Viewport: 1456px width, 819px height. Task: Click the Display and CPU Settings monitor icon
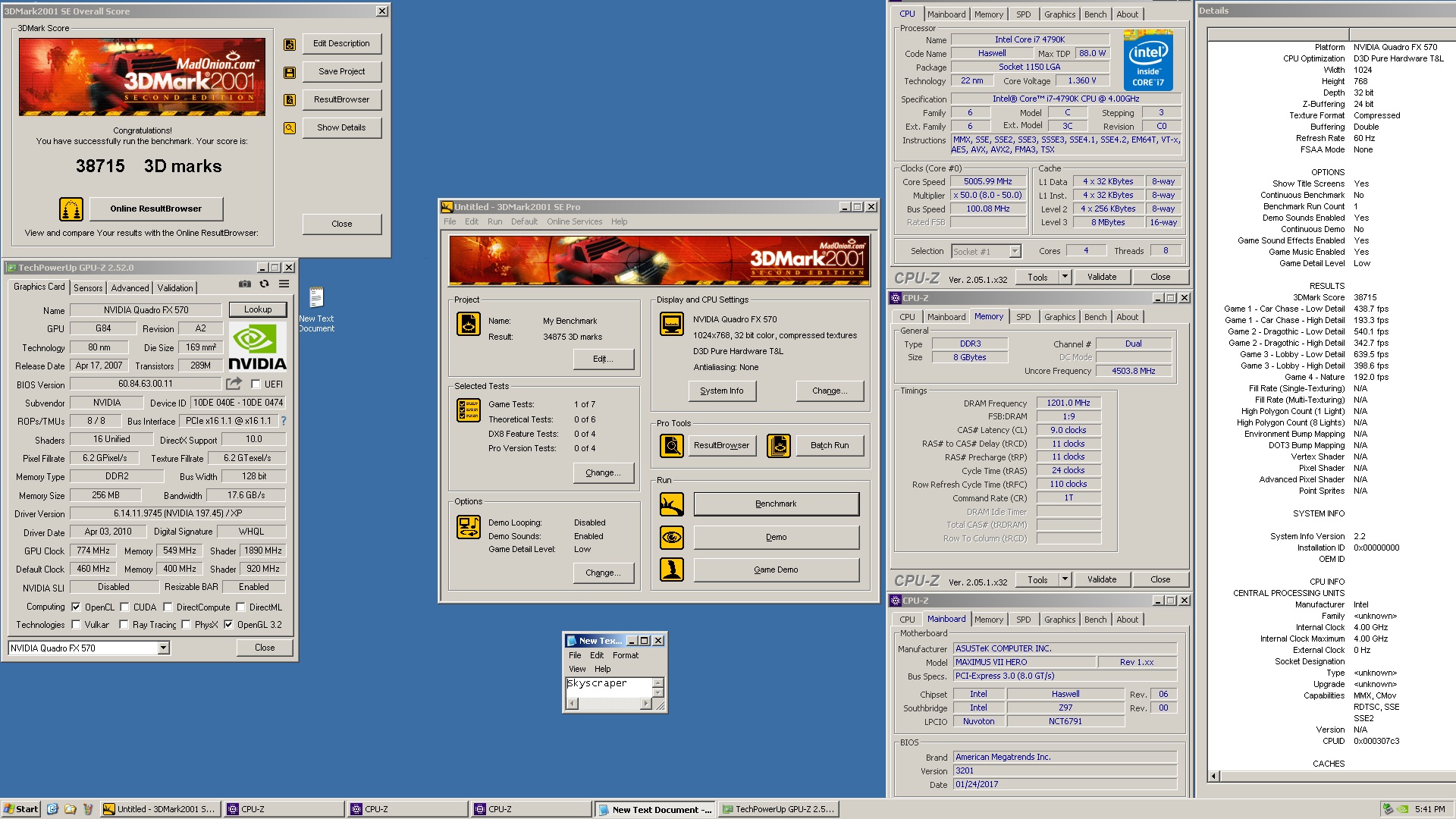point(672,324)
